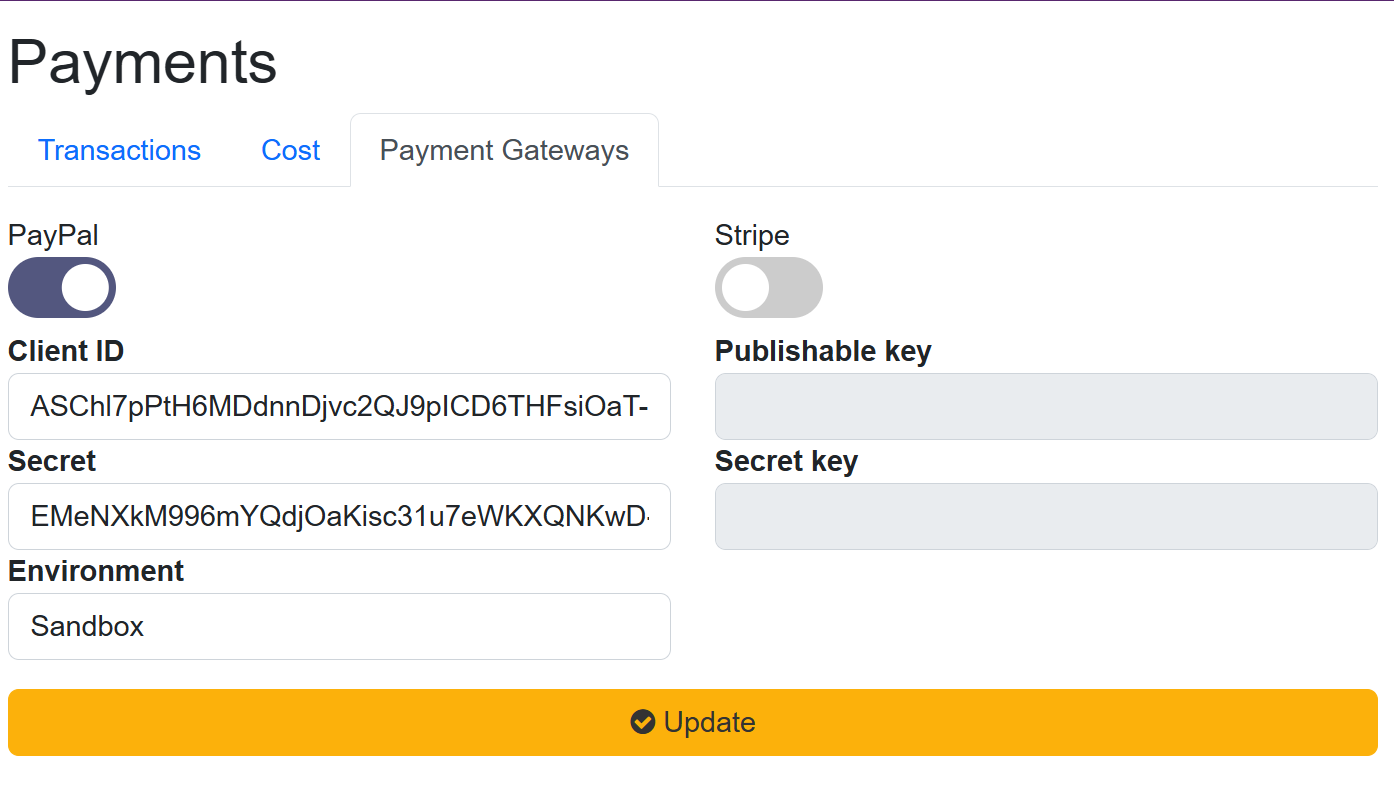Viewport: 1394px width, 786px height.
Task: Click the Stripe Publishable key field
Action: point(1045,406)
